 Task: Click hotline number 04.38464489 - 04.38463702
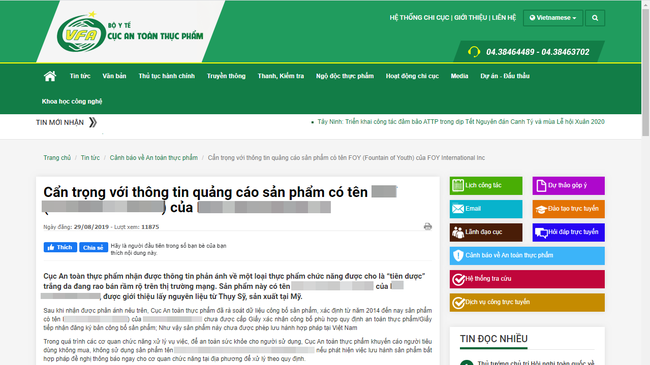coord(538,52)
